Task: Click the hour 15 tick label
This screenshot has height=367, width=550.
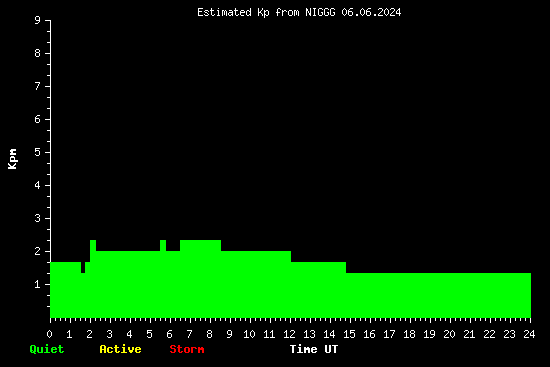Action: point(349,334)
